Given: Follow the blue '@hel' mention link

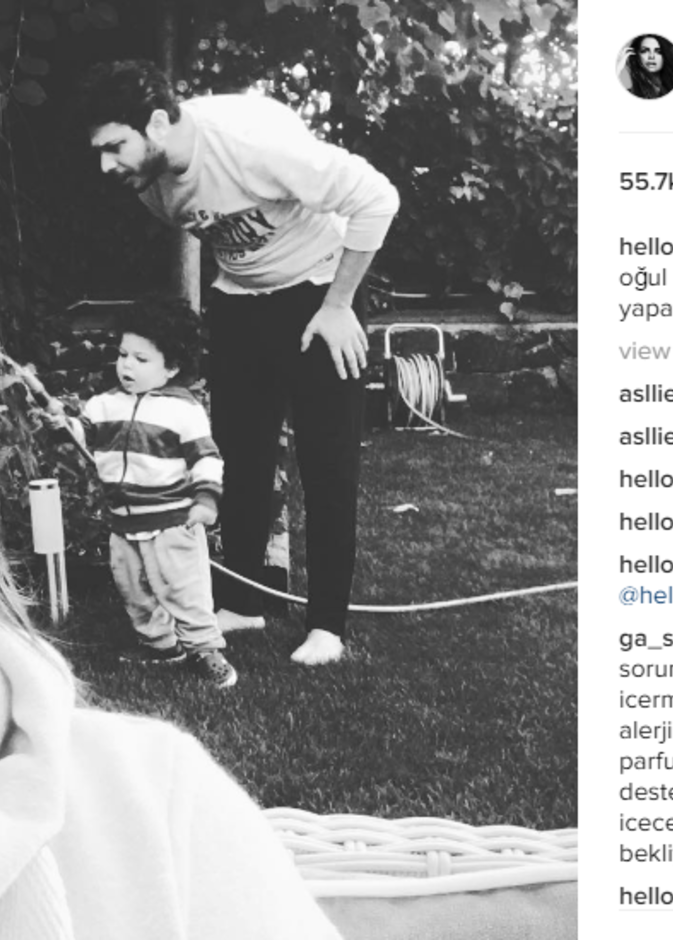Looking at the screenshot, I should [646, 596].
